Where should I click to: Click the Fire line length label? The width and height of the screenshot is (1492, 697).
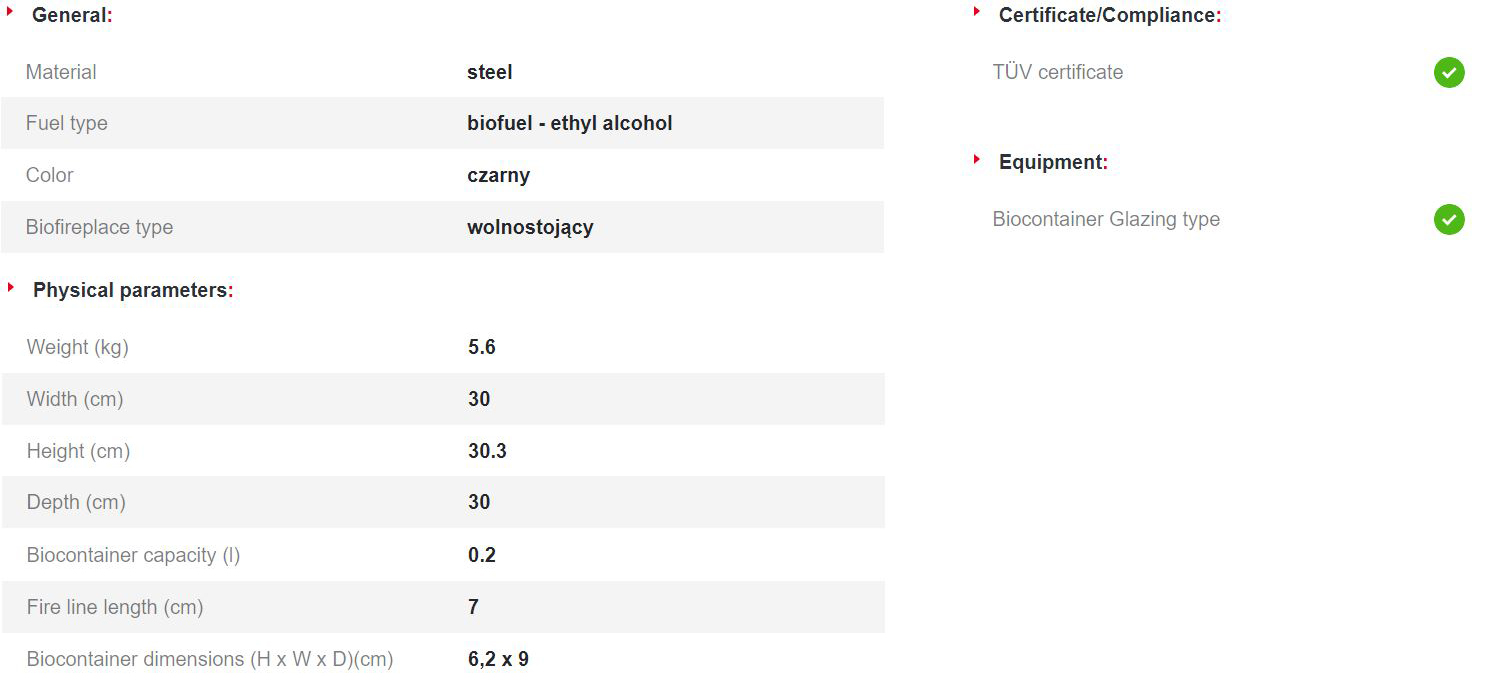pos(115,607)
